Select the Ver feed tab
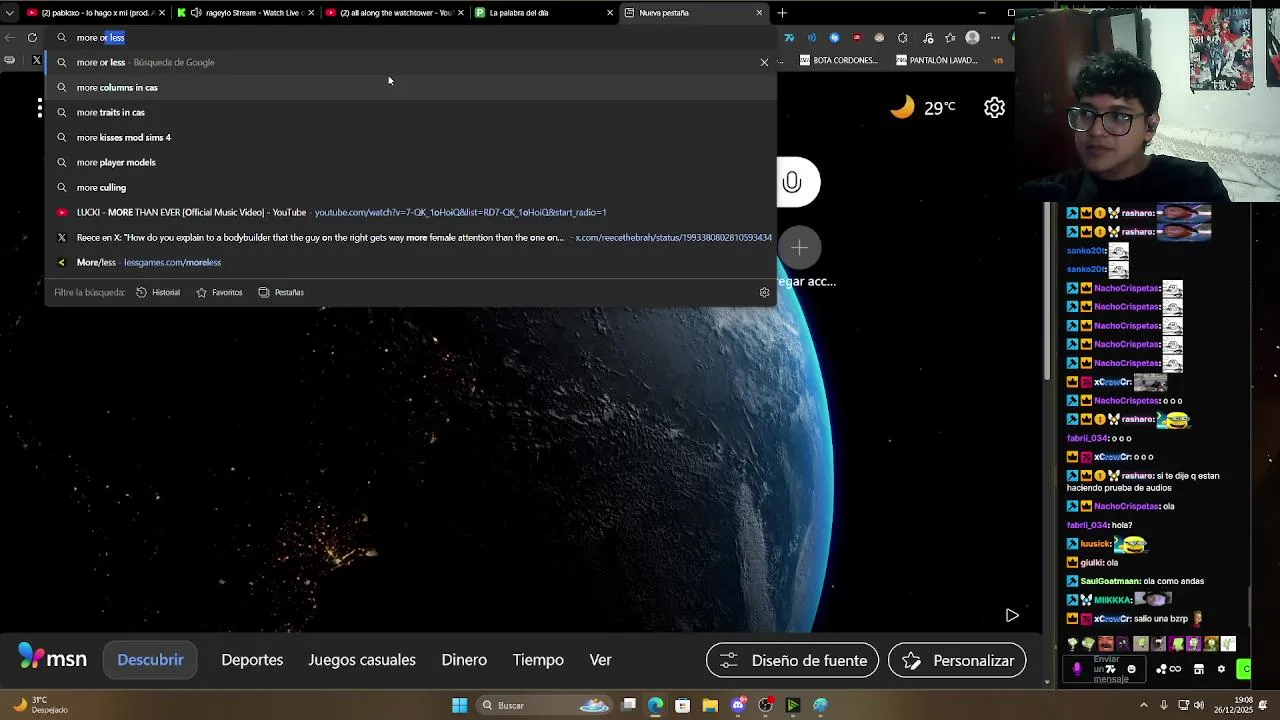This screenshot has width=1280, height=720. point(600,660)
